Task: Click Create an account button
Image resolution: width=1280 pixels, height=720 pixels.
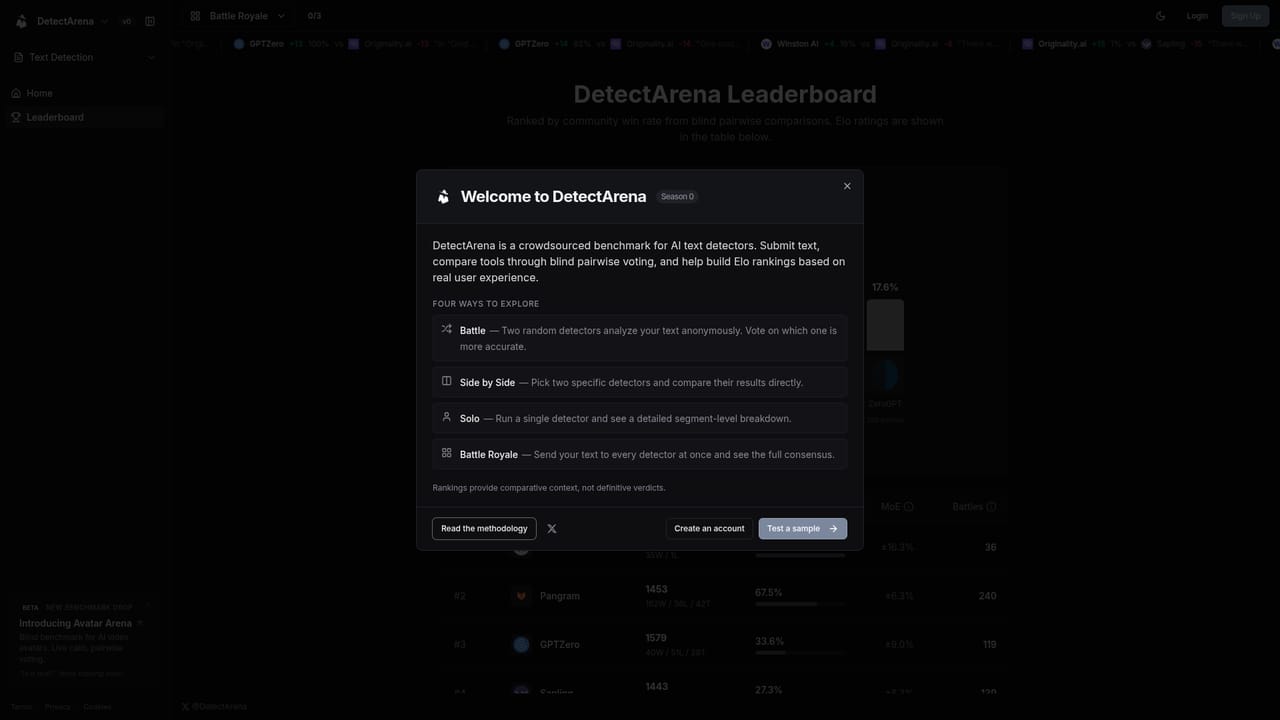Action: tap(709, 529)
